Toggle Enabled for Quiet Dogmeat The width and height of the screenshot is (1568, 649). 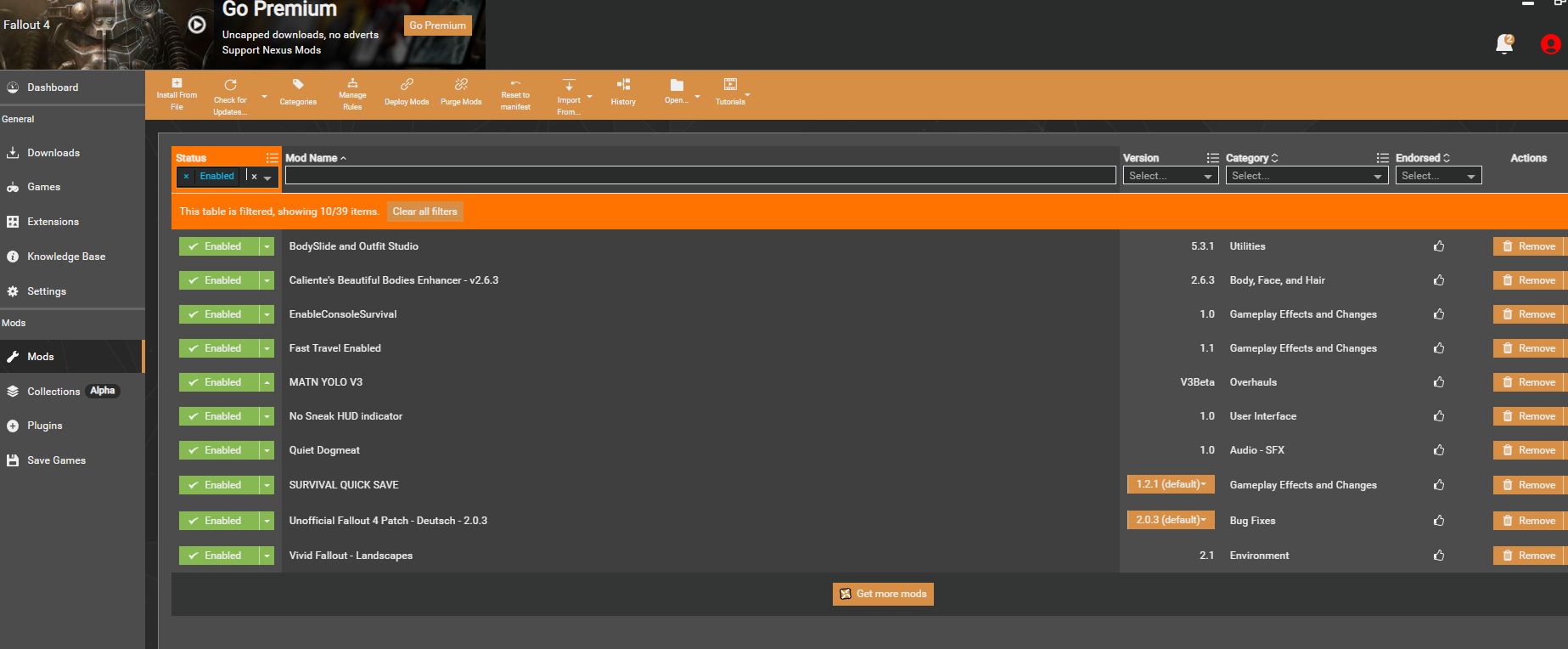218,450
